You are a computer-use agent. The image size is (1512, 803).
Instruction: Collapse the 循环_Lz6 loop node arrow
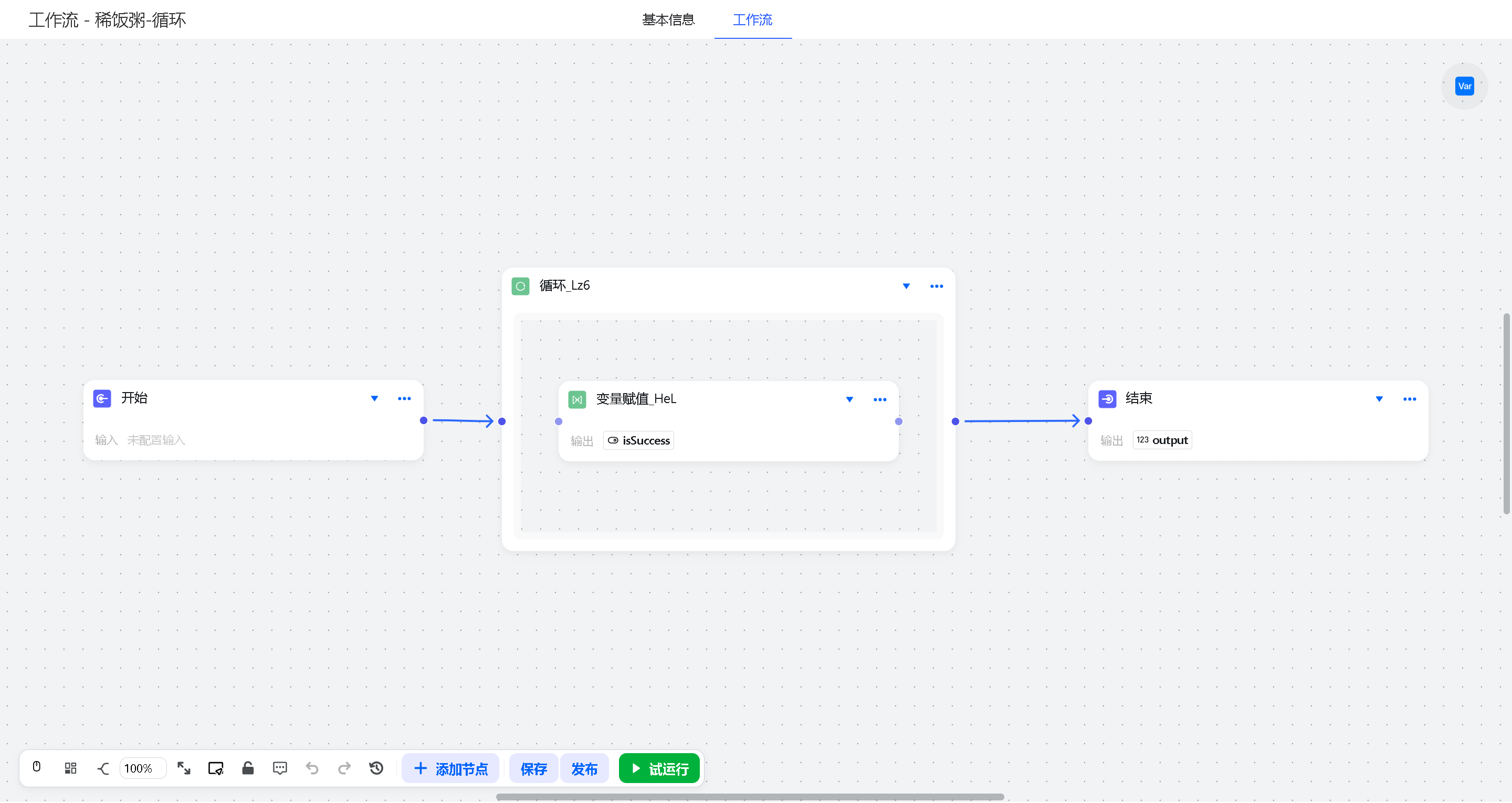pyautogui.click(x=906, y=287)
